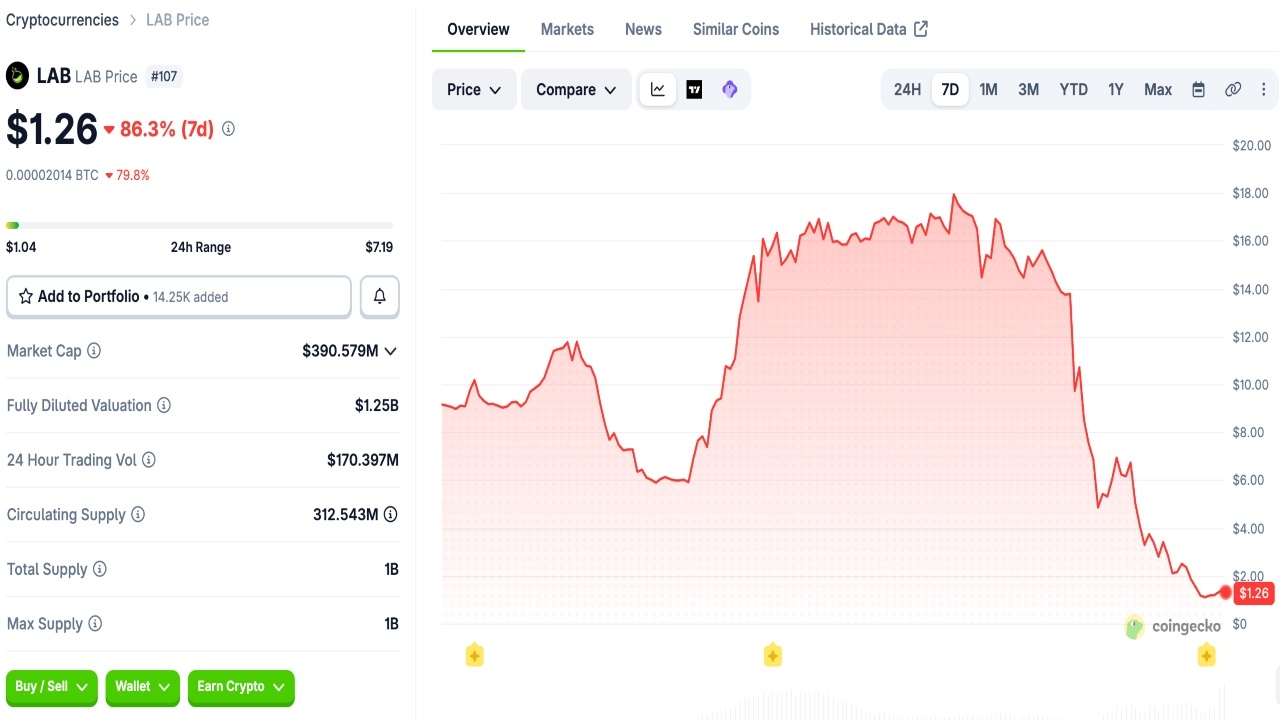1280x720 pixels.
Task: Click the star icon in Add to Portfolio
Action: click(x=26, y=297)
